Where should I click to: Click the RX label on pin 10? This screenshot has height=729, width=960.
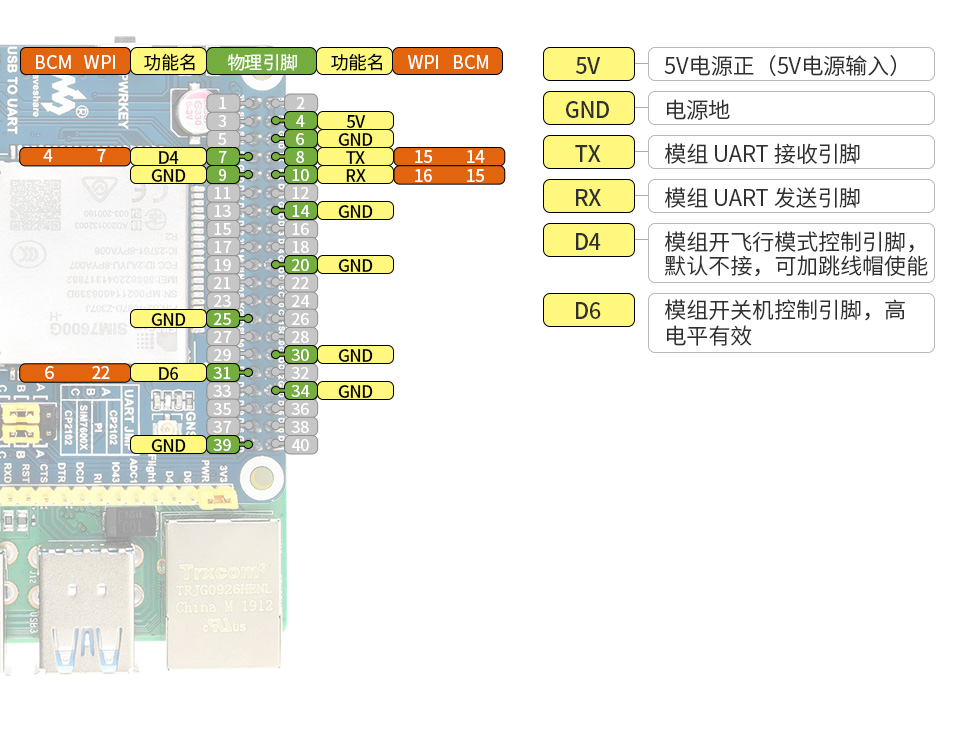tap(354, 175)
